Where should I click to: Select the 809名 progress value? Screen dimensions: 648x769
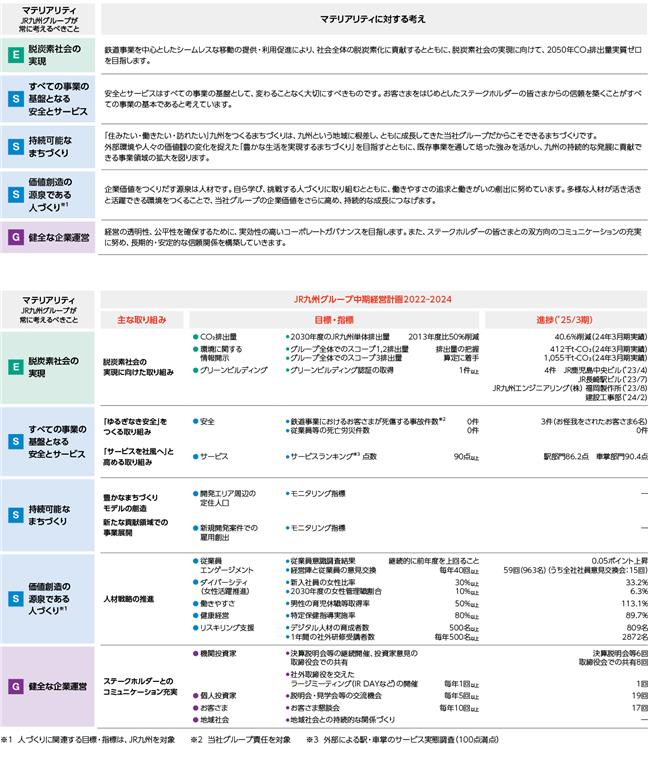tap(637, 628)
